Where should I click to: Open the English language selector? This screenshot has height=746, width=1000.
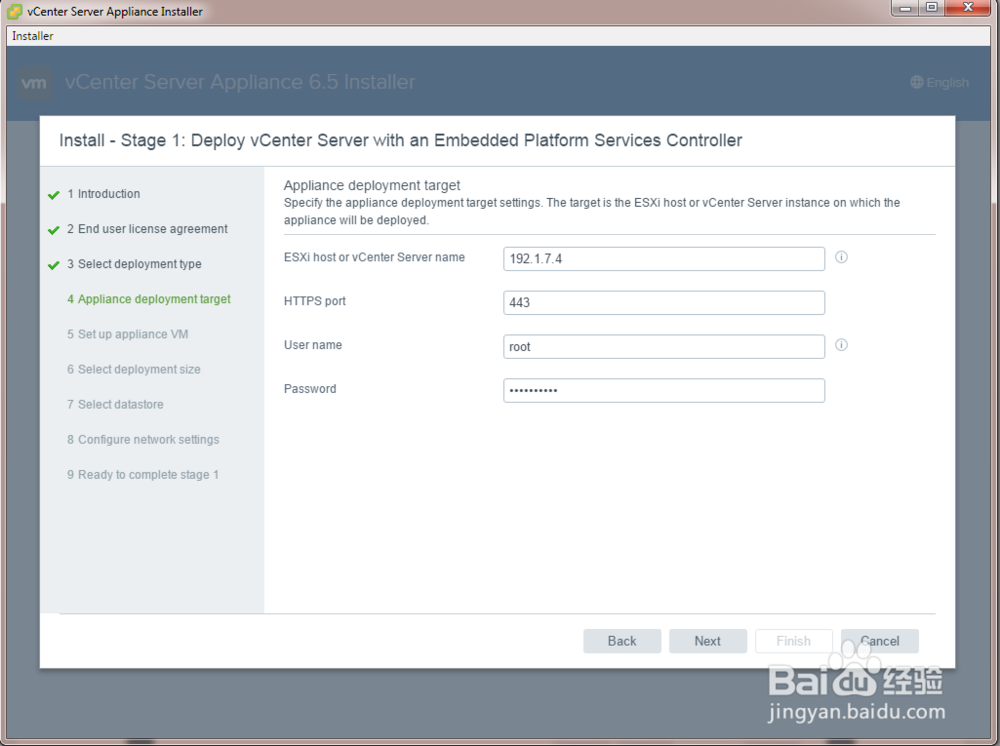point(939,82)
